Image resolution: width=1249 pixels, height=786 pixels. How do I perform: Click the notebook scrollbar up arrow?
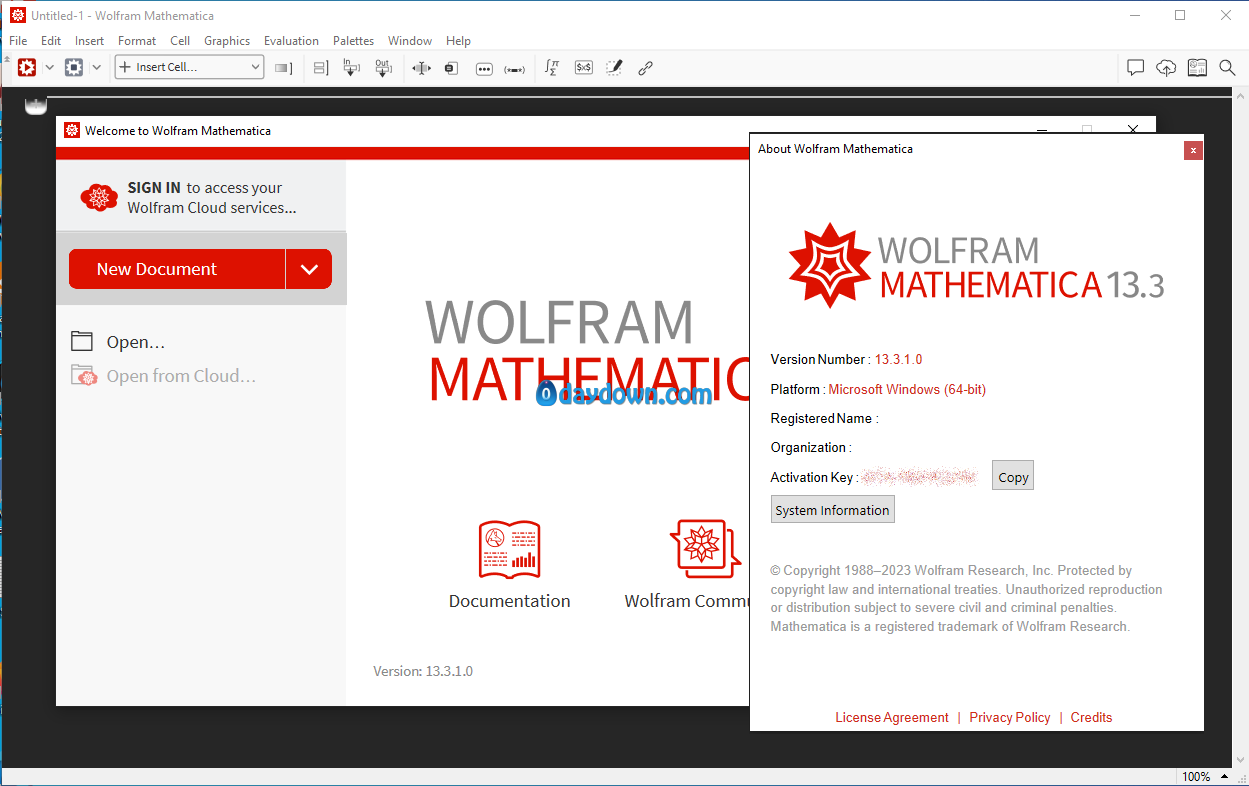[1240, 94]
